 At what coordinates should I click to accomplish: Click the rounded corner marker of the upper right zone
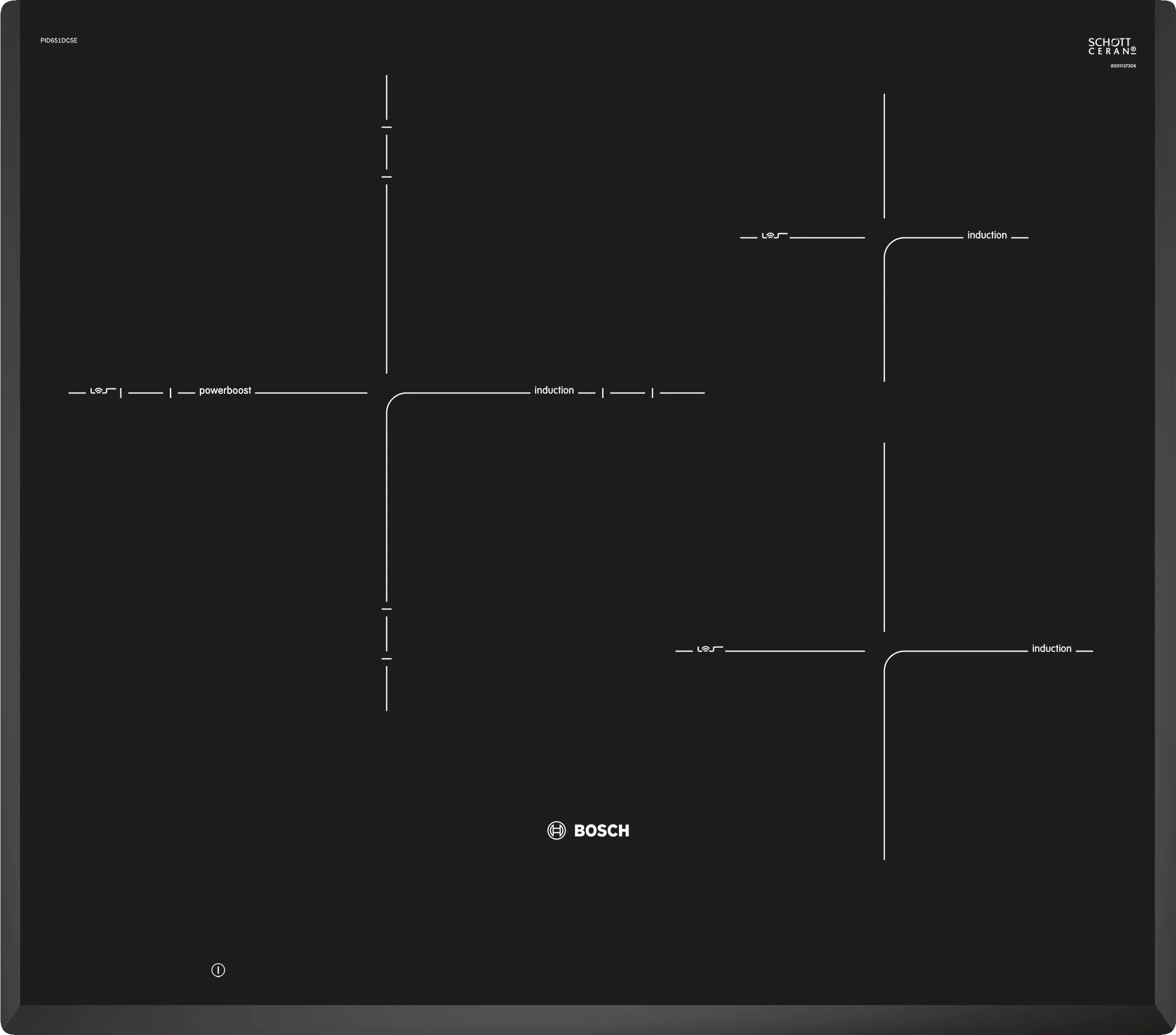click(x=890, y=244)
